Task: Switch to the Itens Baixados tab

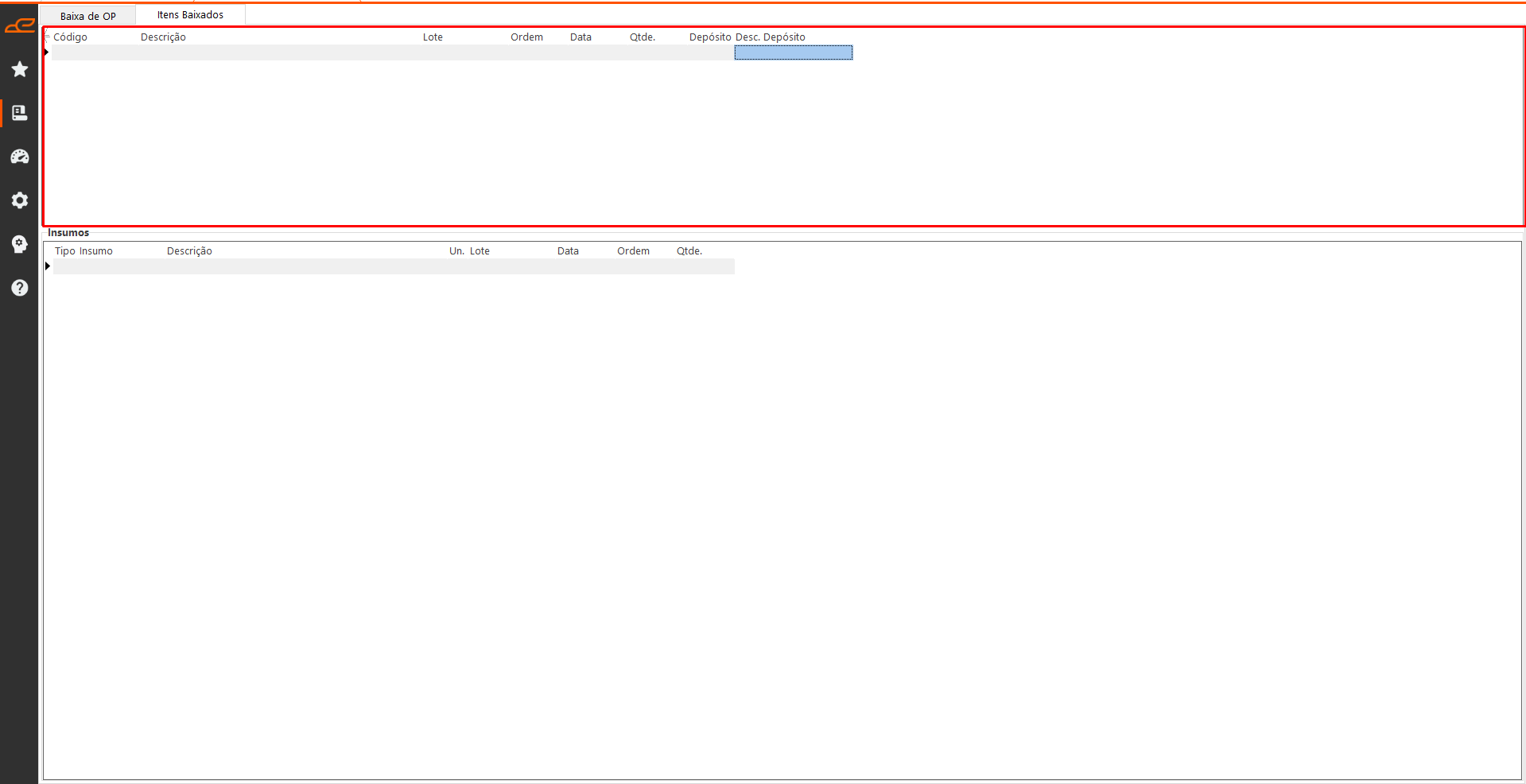Action: point(190,15)
